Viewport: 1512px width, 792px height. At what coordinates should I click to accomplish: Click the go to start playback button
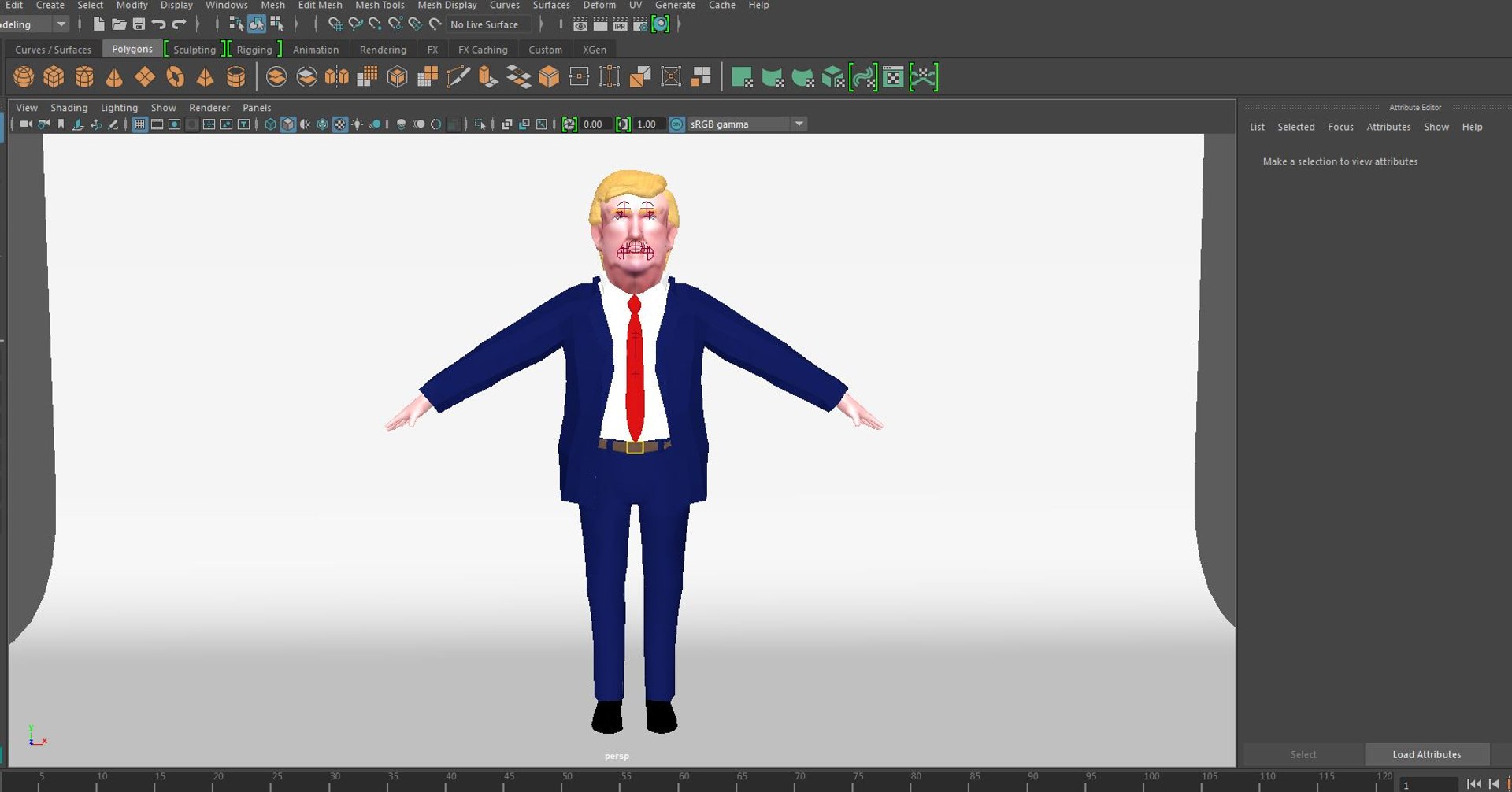point(1474,784)
